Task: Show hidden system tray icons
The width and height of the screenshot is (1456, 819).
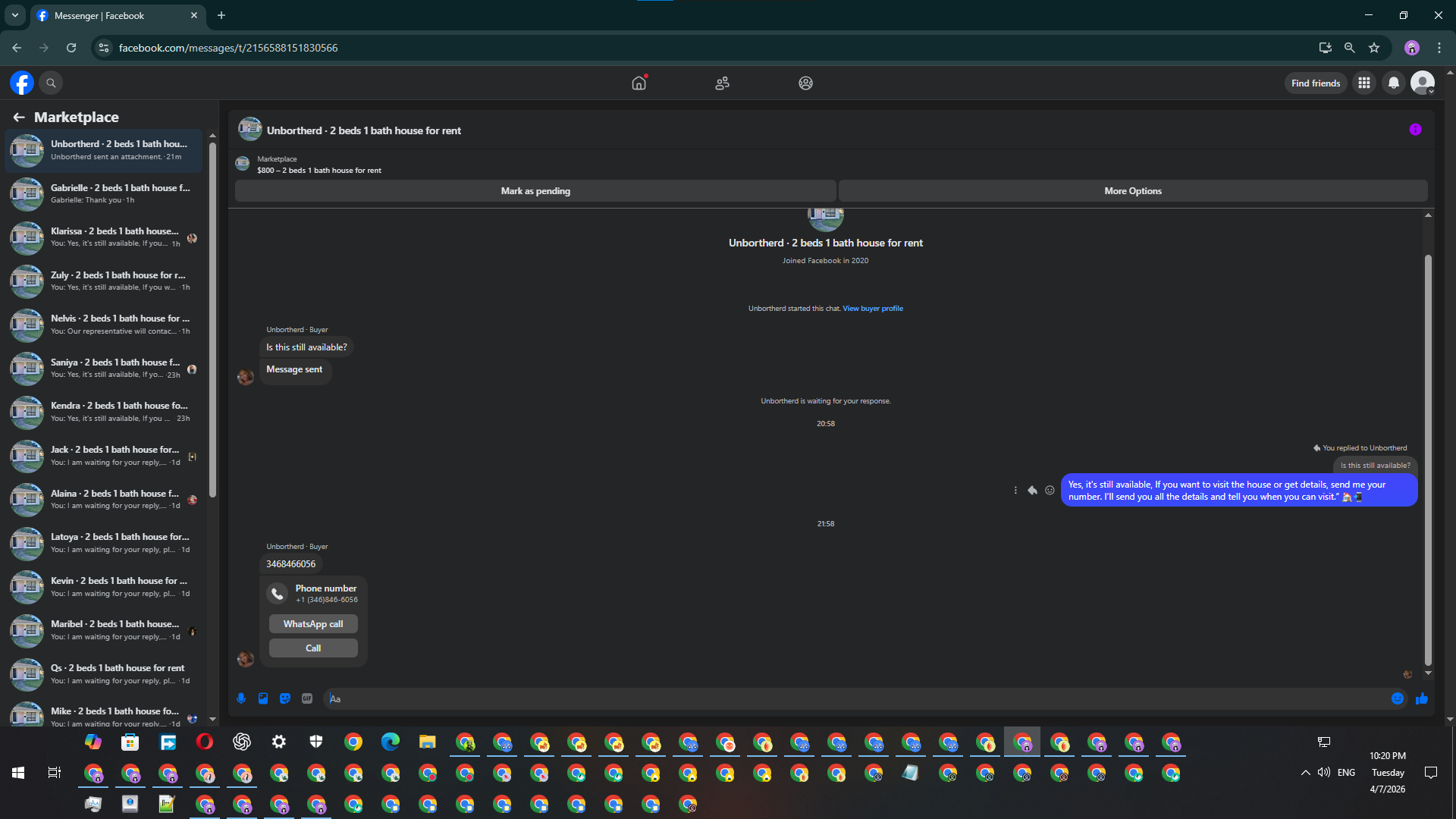Action: click(x=1305, y=773)
